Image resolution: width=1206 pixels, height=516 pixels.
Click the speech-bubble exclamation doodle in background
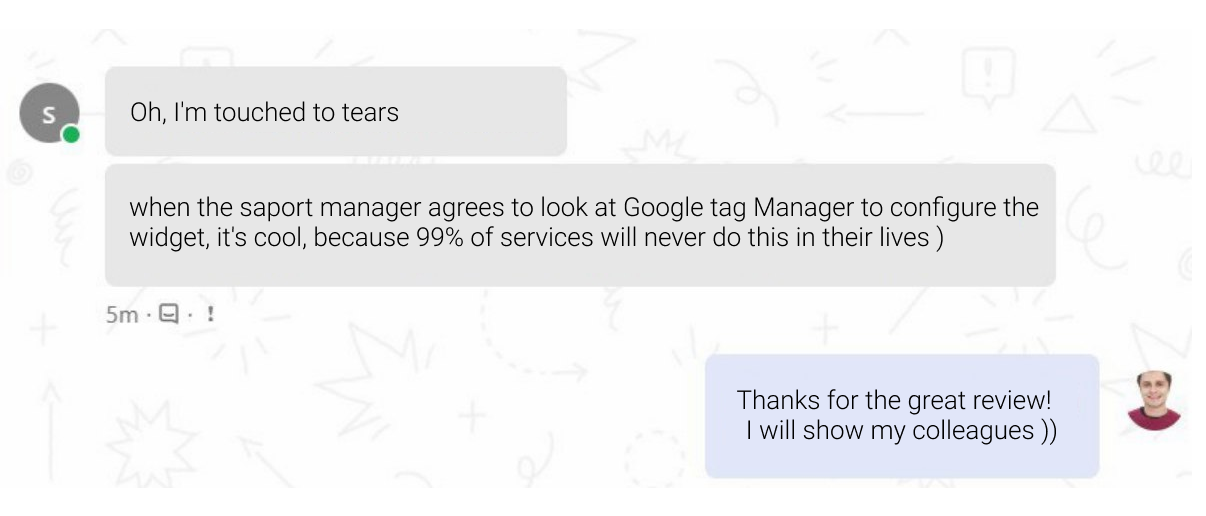pyautogui.click(x=987, y=77)
